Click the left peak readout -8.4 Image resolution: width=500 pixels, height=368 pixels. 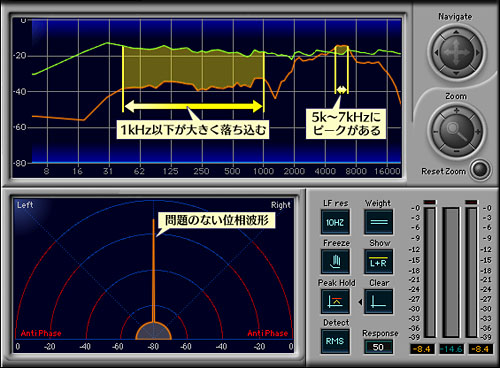[422, 349]
